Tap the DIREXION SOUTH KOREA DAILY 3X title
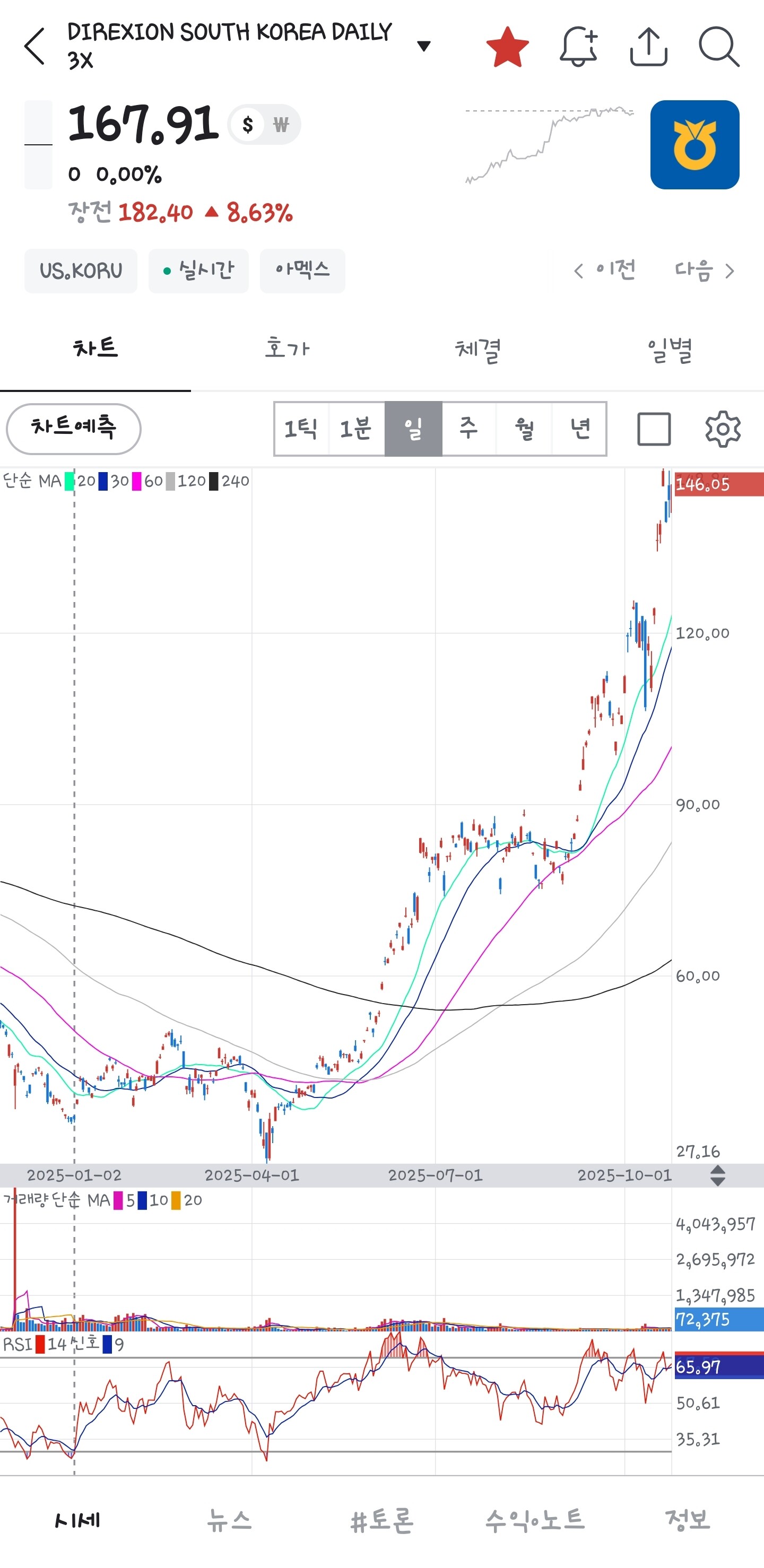The image size is (764, 1568). point(230,46)
